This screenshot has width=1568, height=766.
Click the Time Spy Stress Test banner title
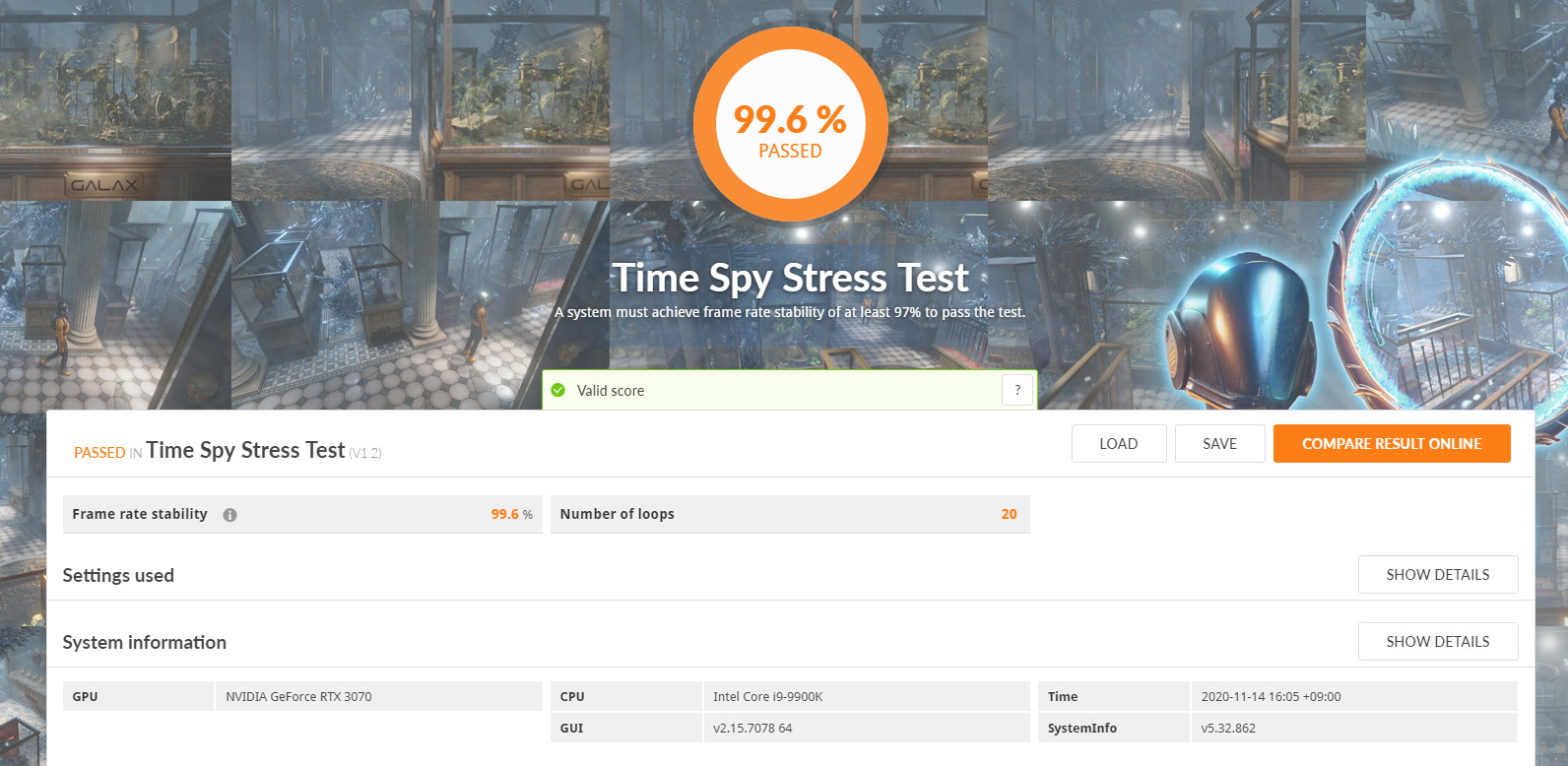[x=790, y=278]
